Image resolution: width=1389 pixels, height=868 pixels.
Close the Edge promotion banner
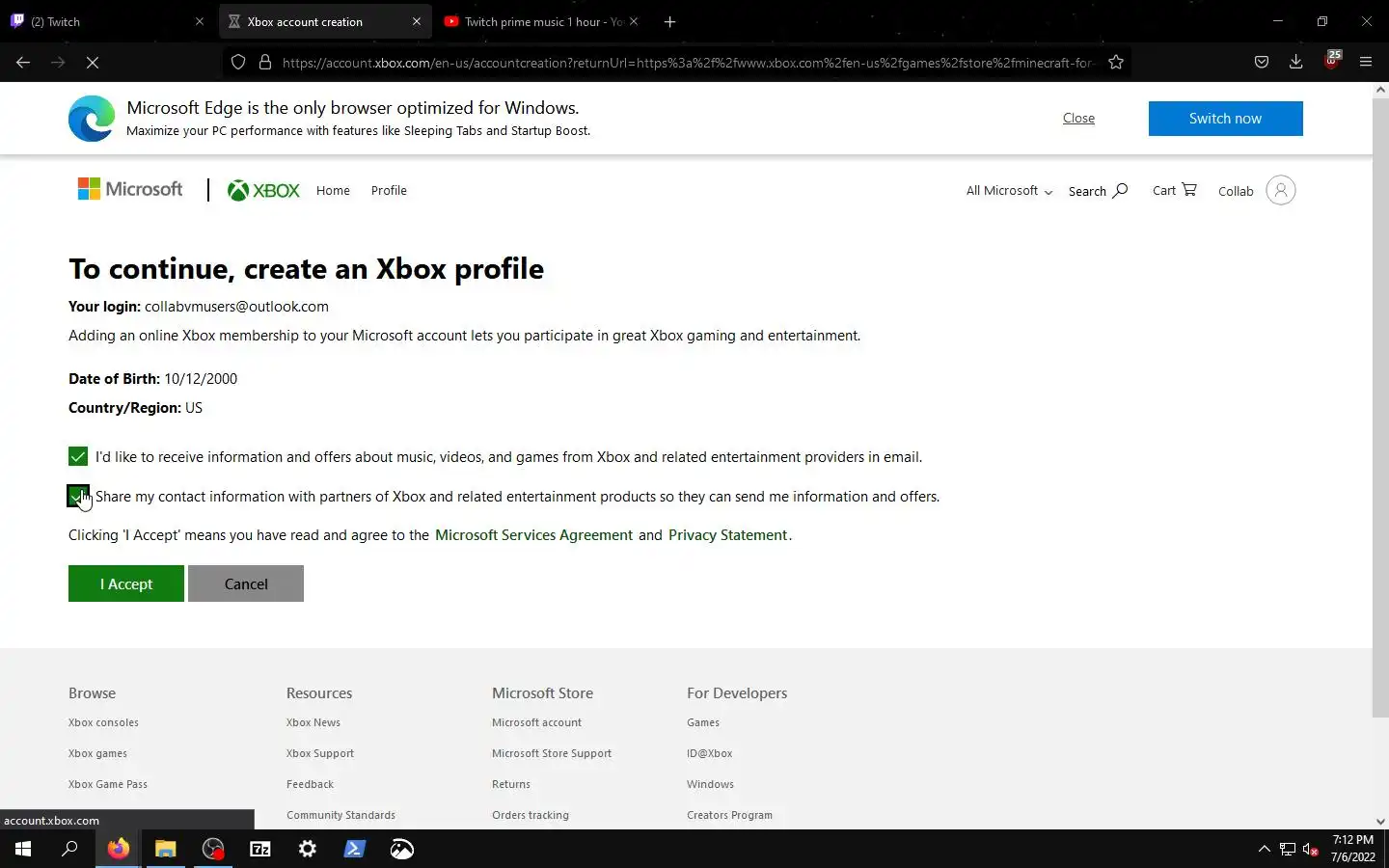(1078, 118)
